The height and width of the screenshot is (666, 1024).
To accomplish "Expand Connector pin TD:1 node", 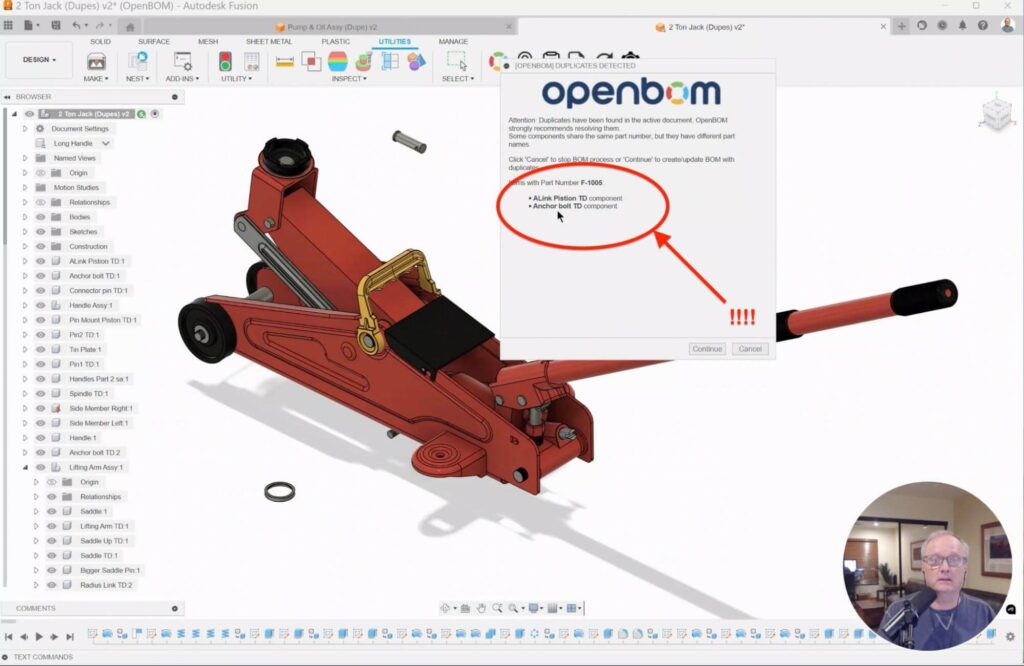I will 25,291.
